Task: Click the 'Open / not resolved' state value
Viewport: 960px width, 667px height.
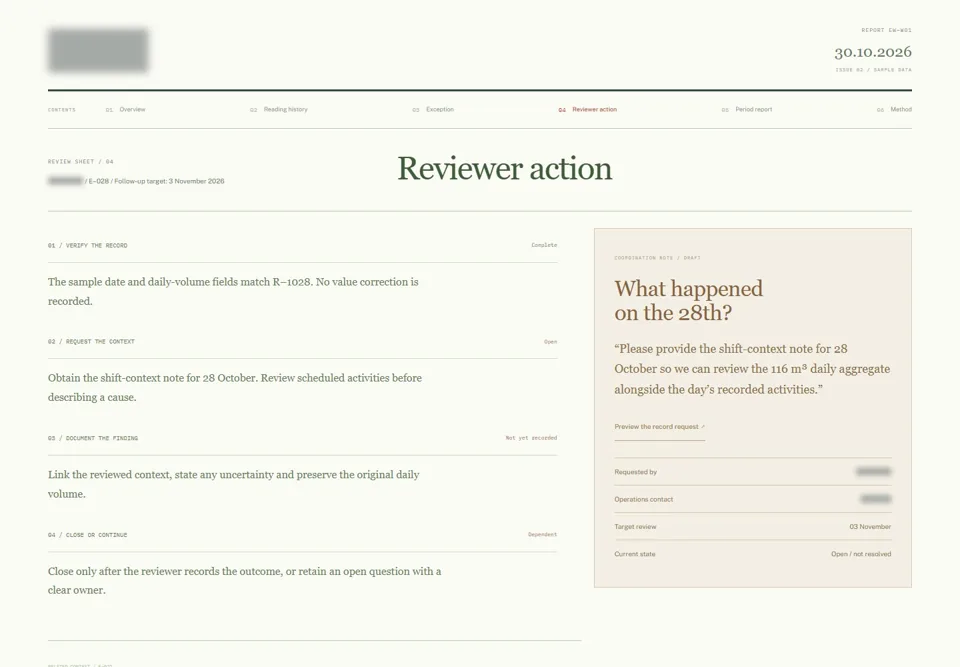Action: click(x=861, y=554)
